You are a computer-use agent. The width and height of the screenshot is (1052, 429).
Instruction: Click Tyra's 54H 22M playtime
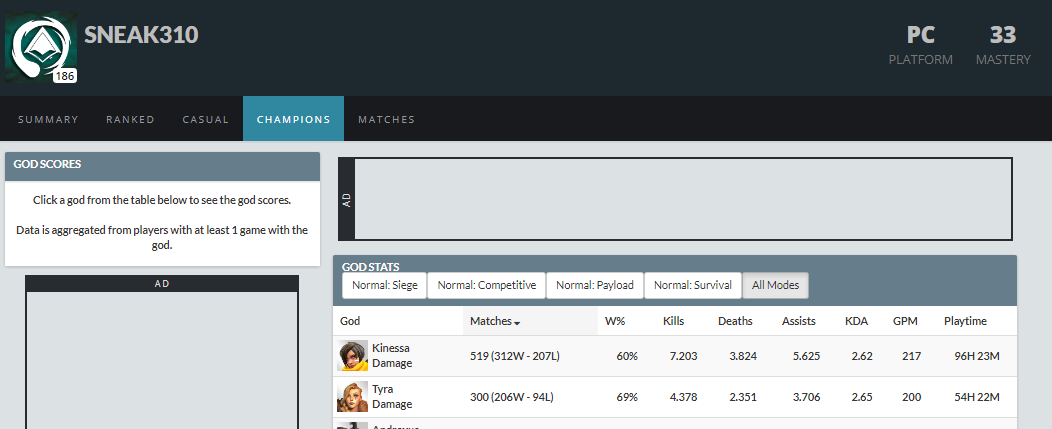[x=977, y=397]
